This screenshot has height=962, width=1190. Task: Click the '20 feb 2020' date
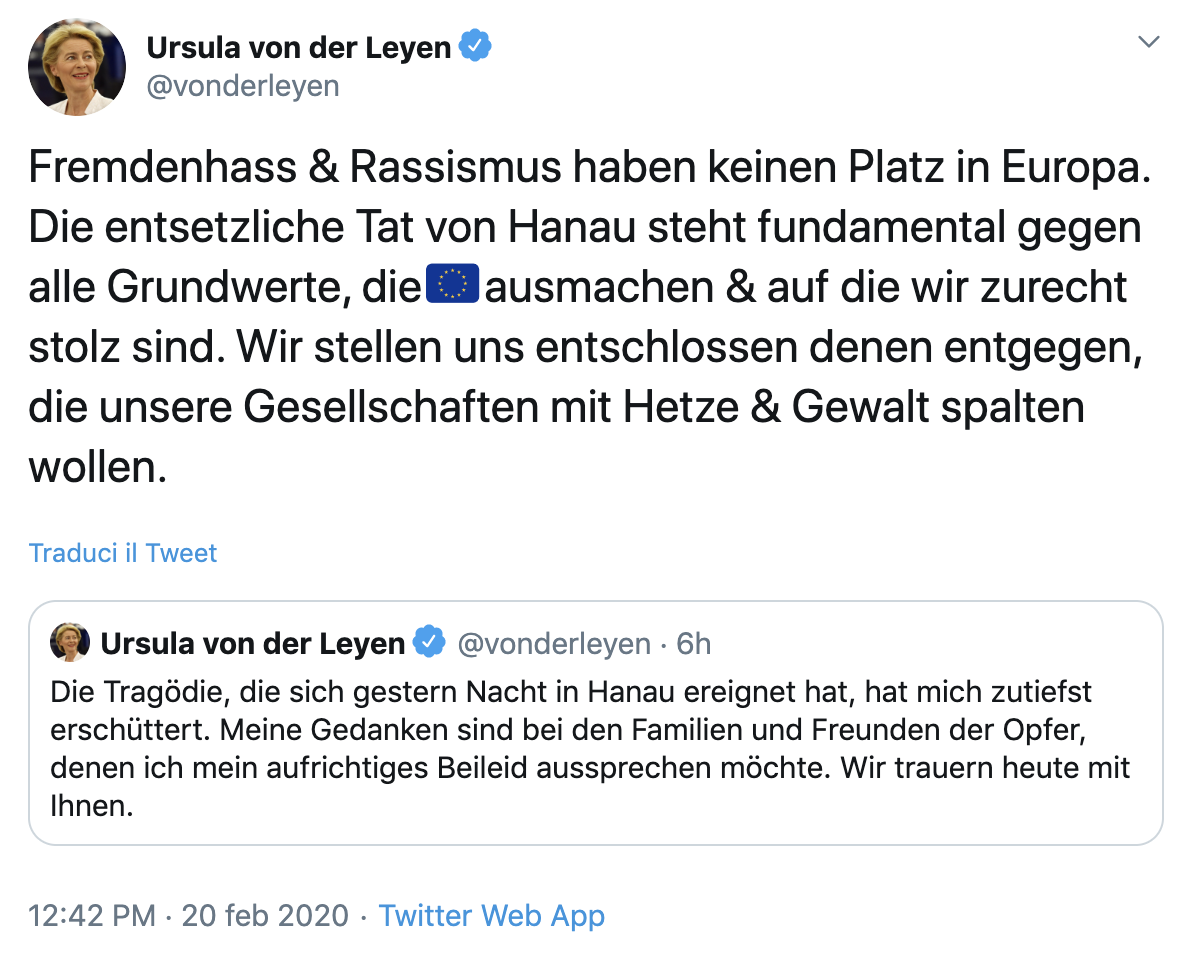click(265, 915)
